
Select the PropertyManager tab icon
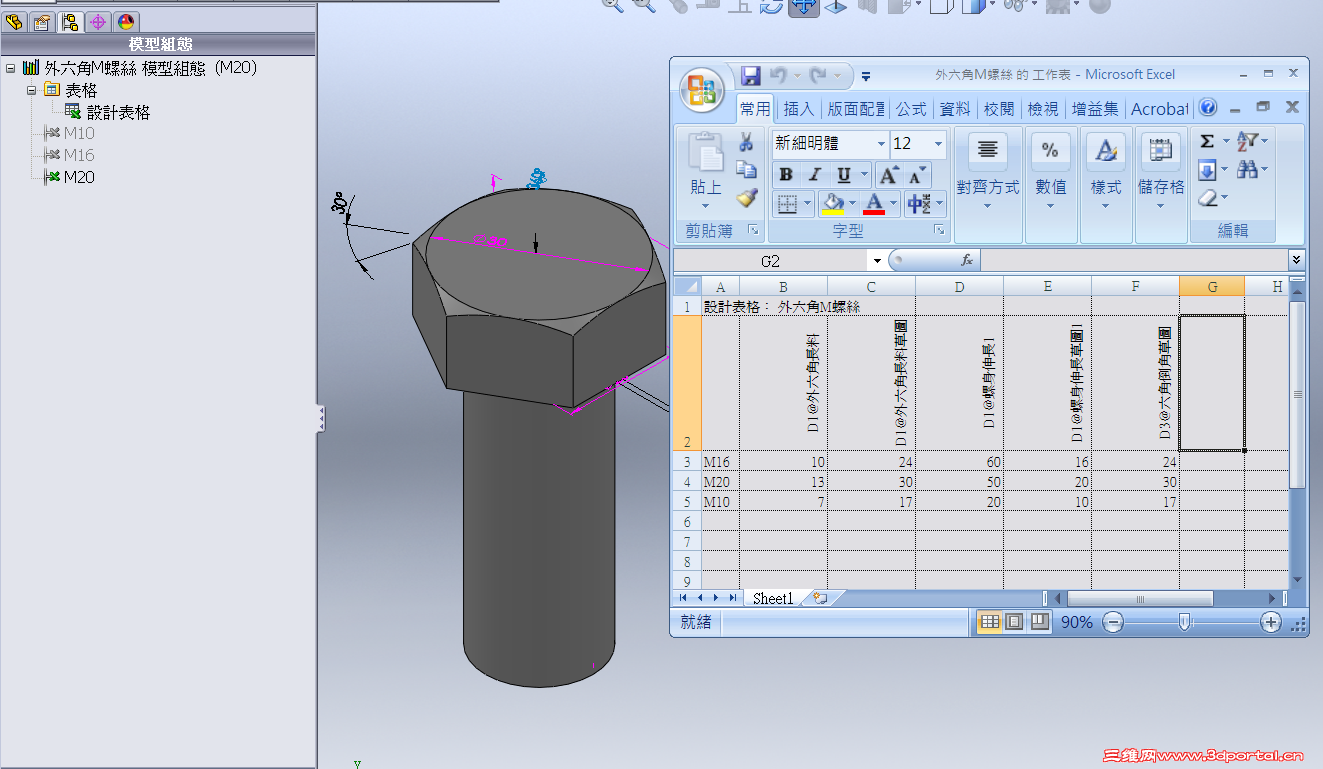coord(40,21)
